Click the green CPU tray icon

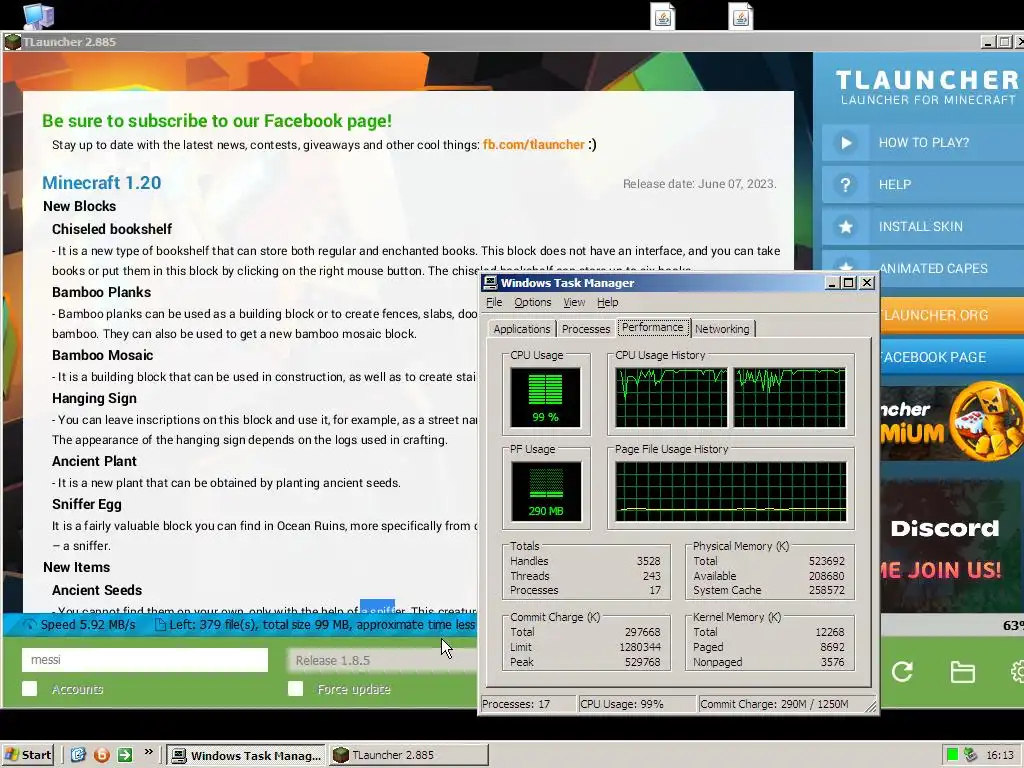coord(952,755)
